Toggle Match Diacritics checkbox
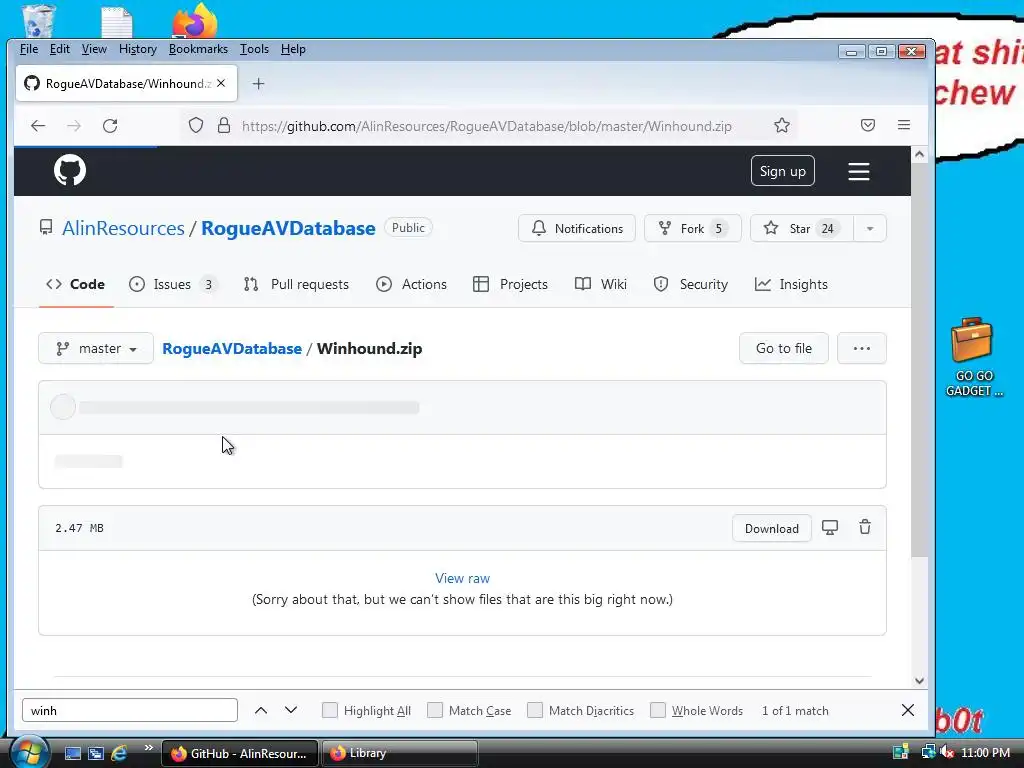 535,710
